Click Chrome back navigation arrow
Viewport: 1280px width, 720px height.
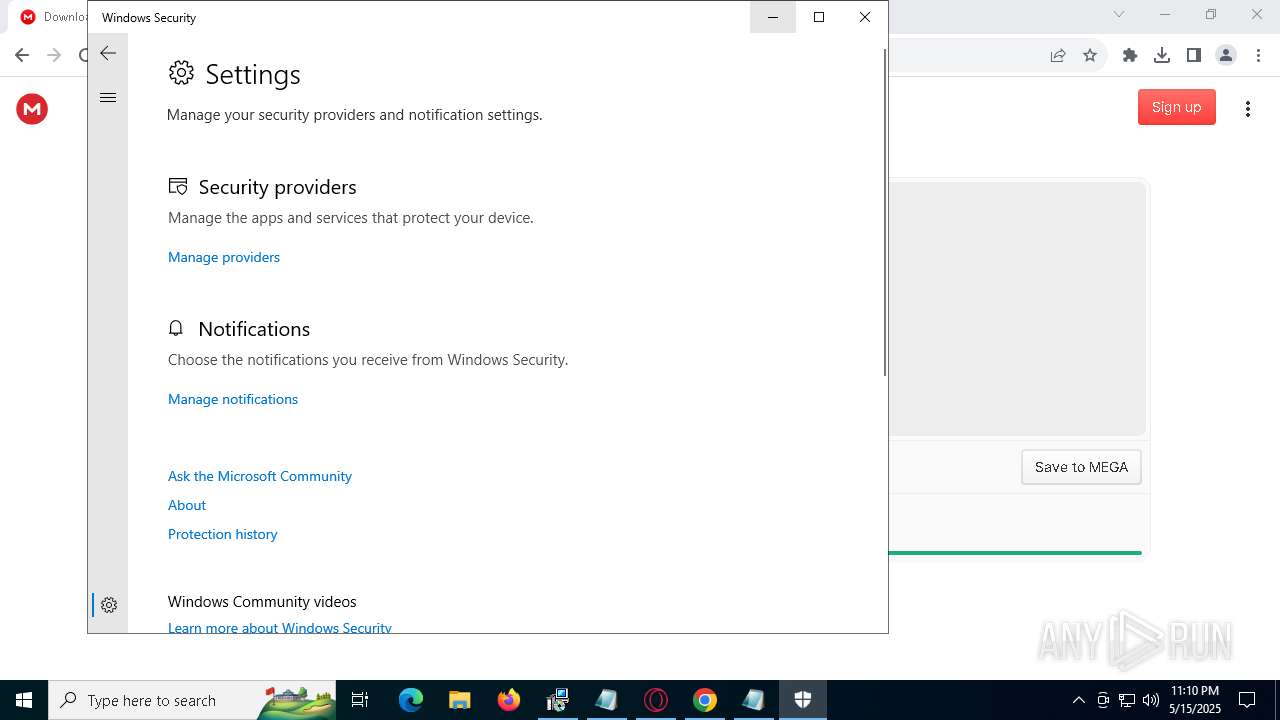22,56
